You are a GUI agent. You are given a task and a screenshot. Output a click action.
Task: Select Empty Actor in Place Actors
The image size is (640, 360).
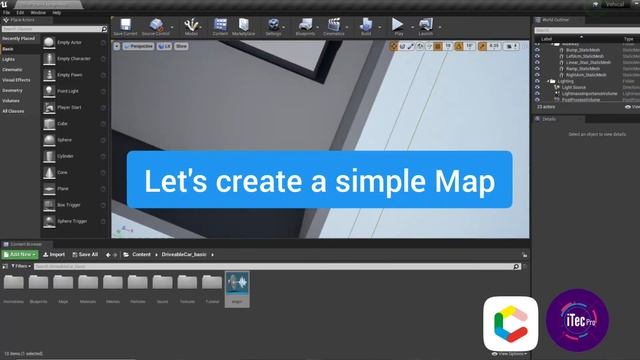[74, 42]
